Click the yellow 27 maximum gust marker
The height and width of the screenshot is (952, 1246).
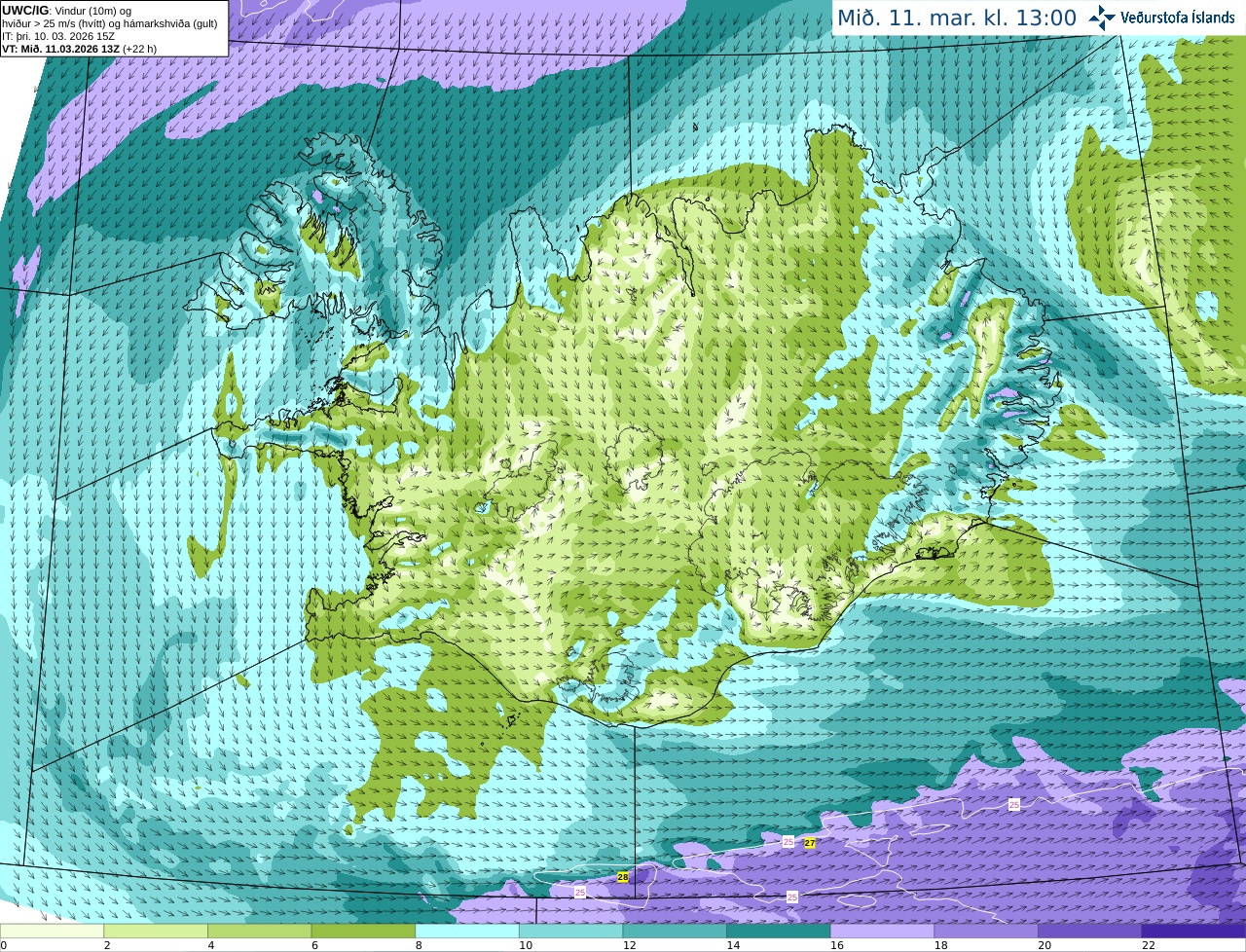[810, 843]
